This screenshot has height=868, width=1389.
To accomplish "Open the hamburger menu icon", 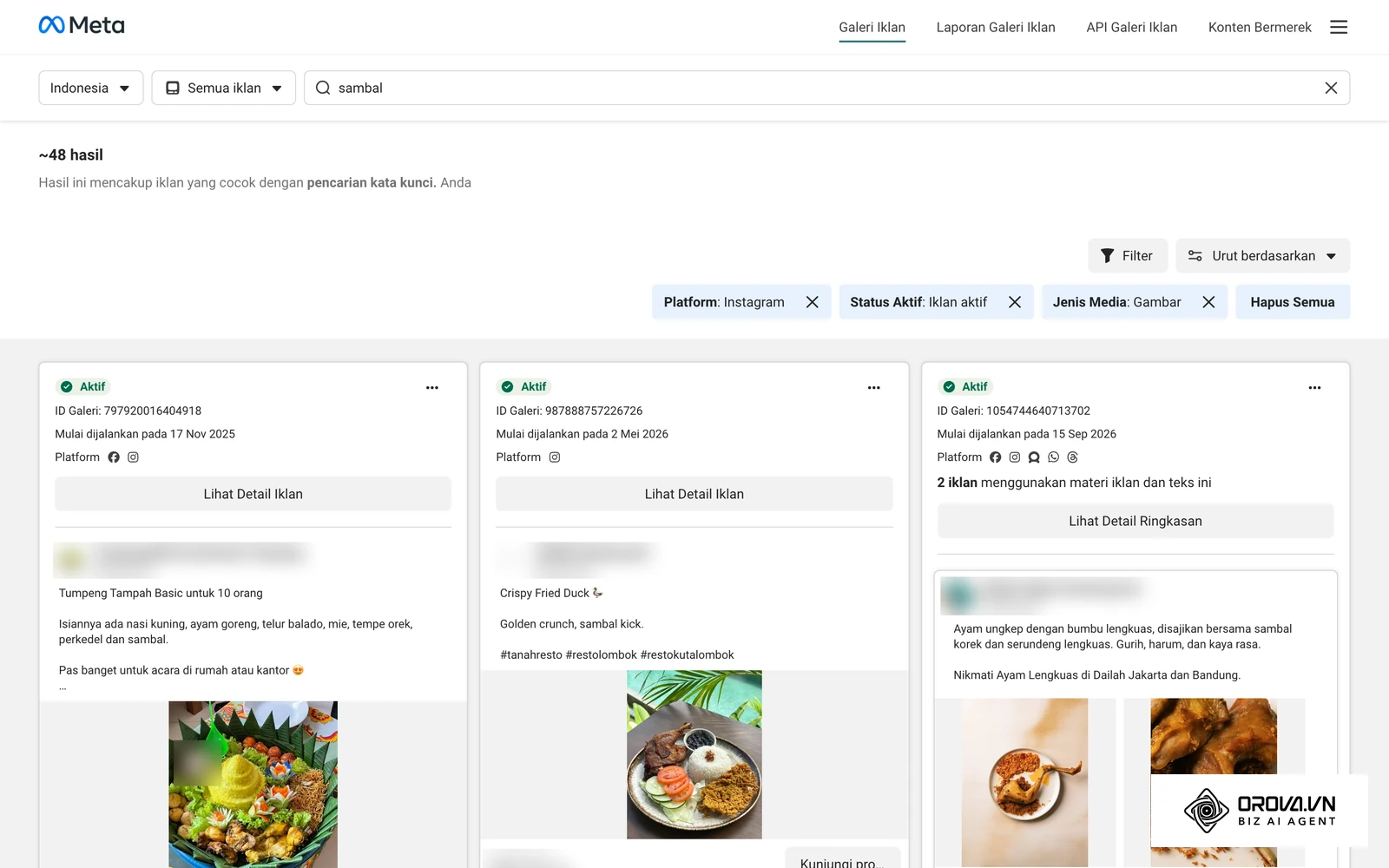I will (1339, 27).
